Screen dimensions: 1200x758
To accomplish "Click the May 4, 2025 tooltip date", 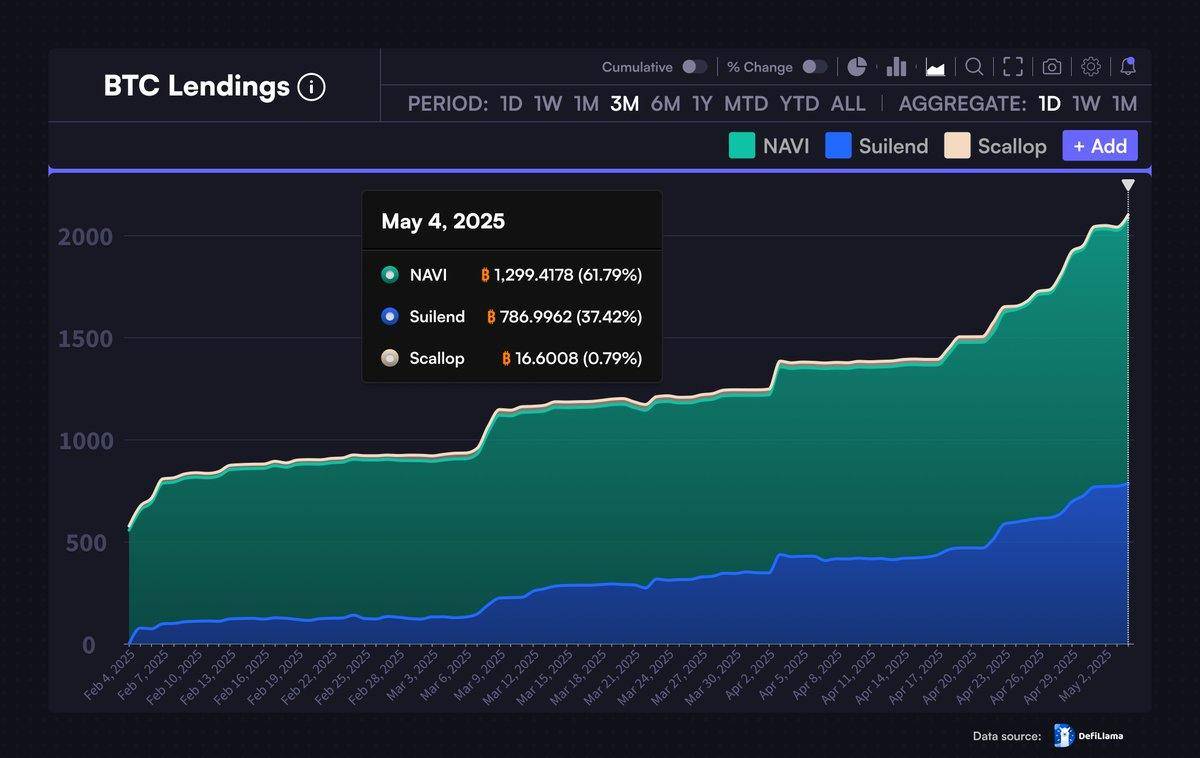I will pyautogui.click(x=443, y=221).
